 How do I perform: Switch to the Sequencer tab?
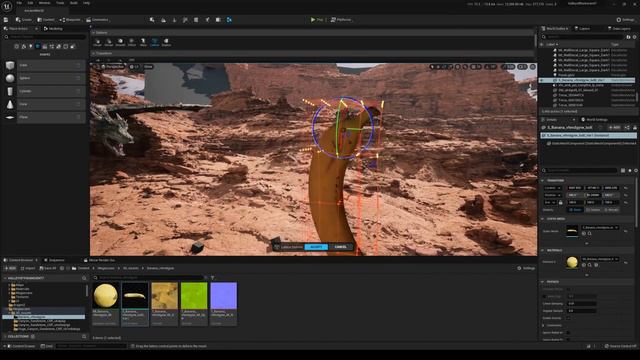pos(54,260)
